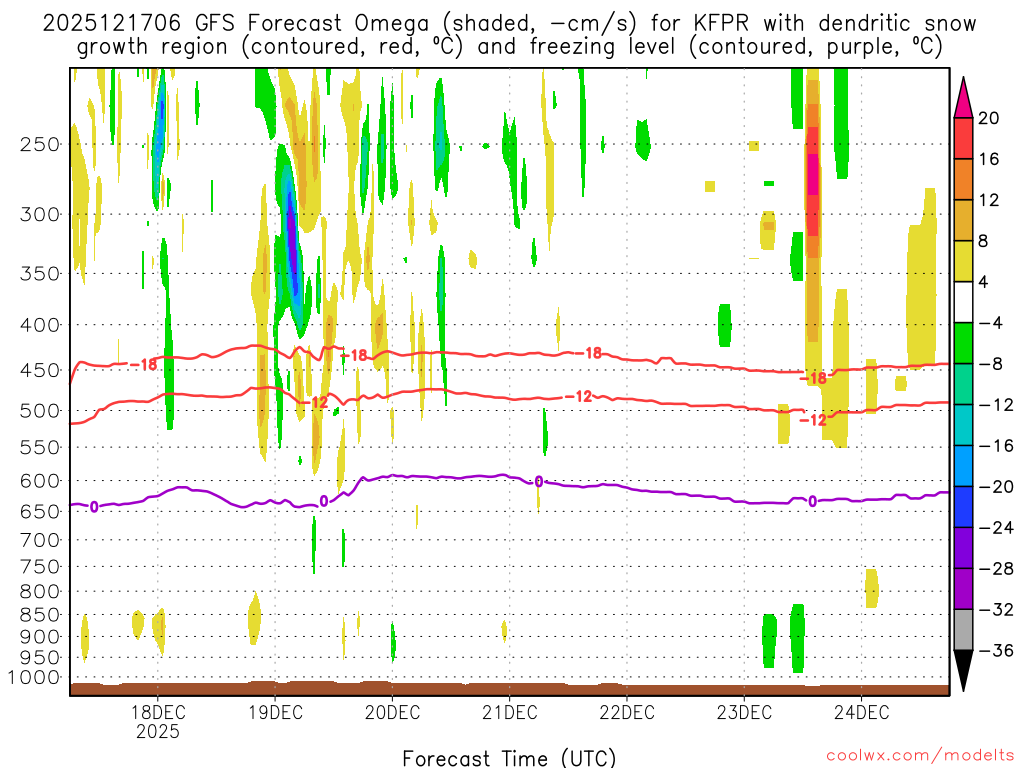The height and width of the screenshot is (768, 1024).
Task: Select the orange 12 to 16 colorbar swatch
Action: click(x=963, y=179)
